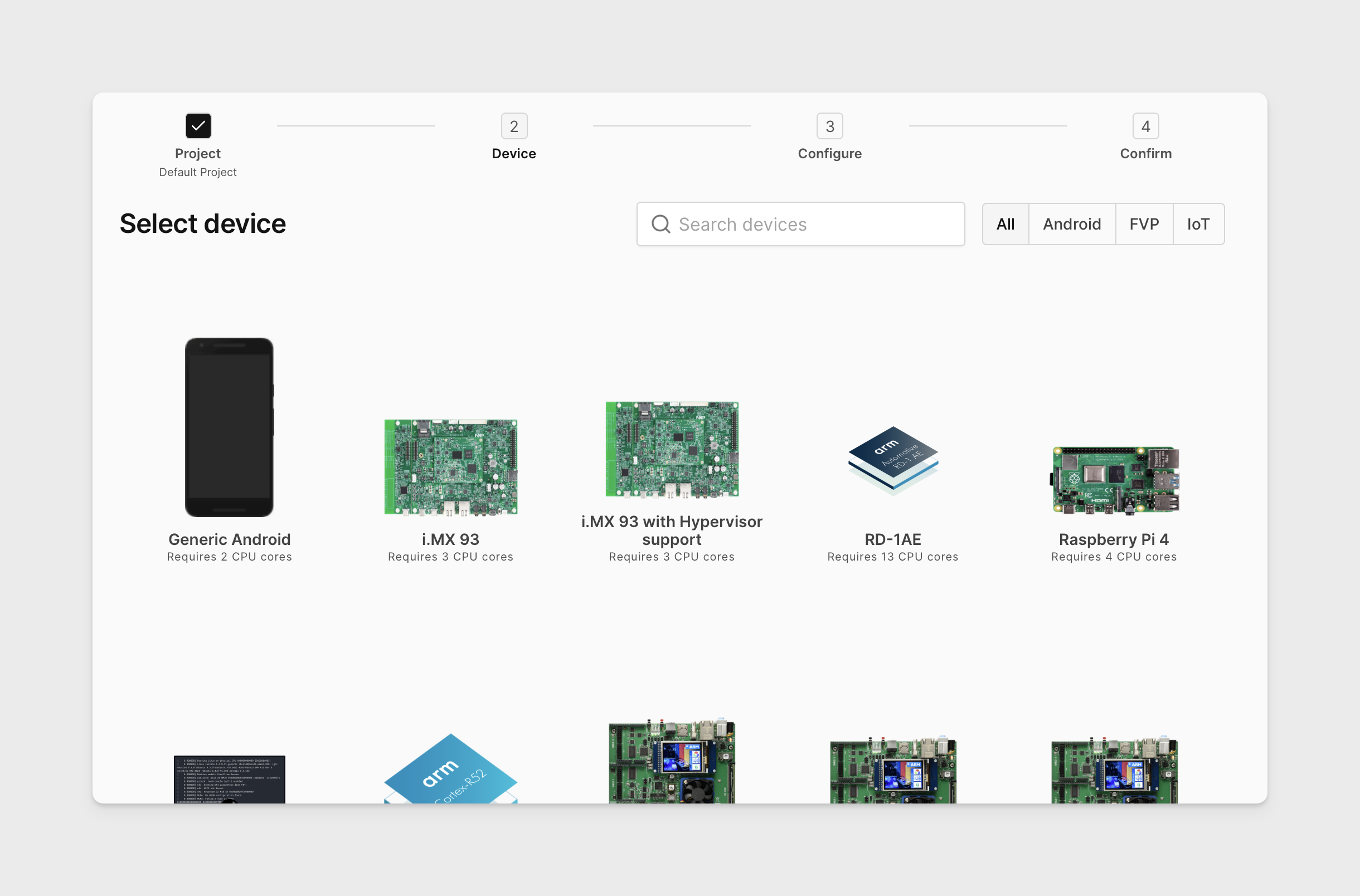Choose the i.MX 93 board image
Screen dimensions: 1360x896
(450, 467)
